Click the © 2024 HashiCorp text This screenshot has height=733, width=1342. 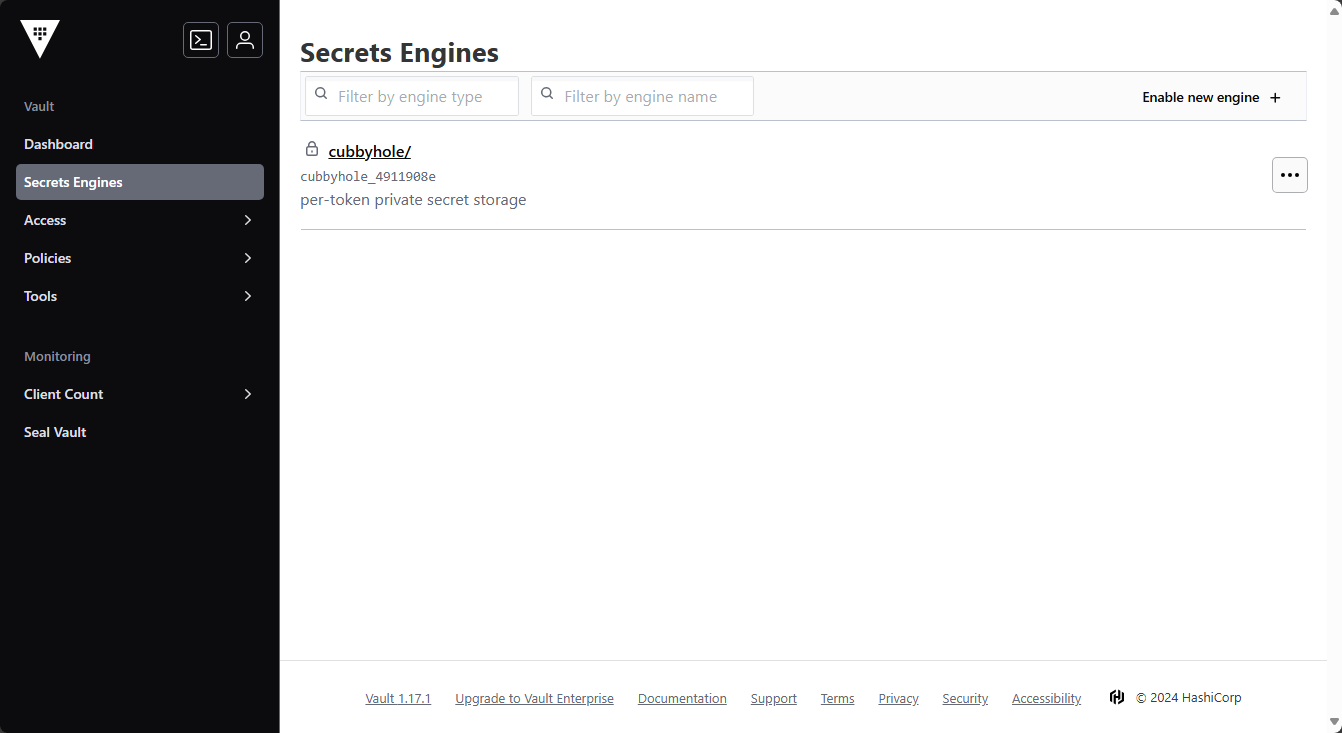[1188, 698]
